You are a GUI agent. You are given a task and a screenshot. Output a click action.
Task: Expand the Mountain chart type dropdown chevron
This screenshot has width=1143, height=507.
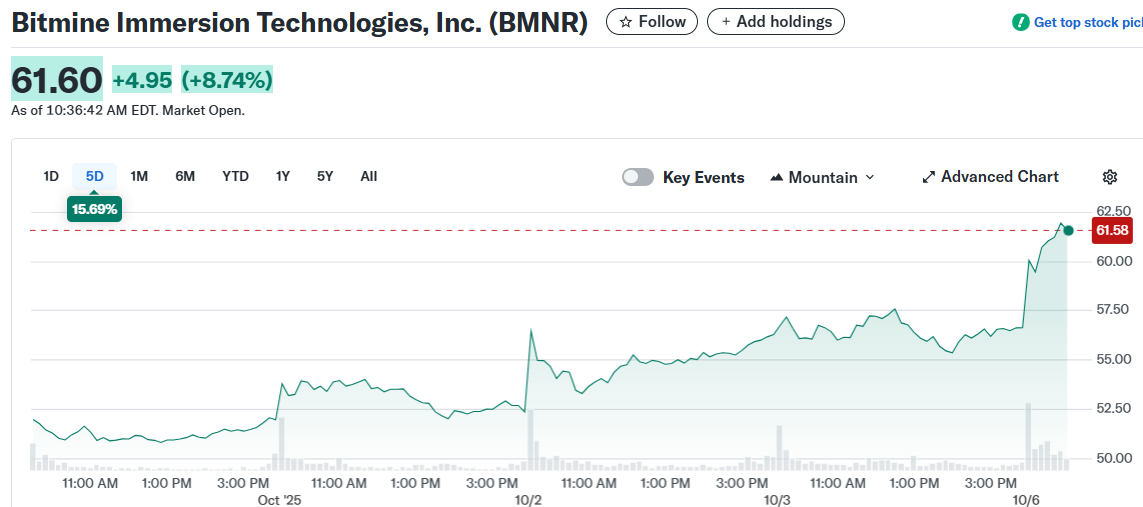869,177
